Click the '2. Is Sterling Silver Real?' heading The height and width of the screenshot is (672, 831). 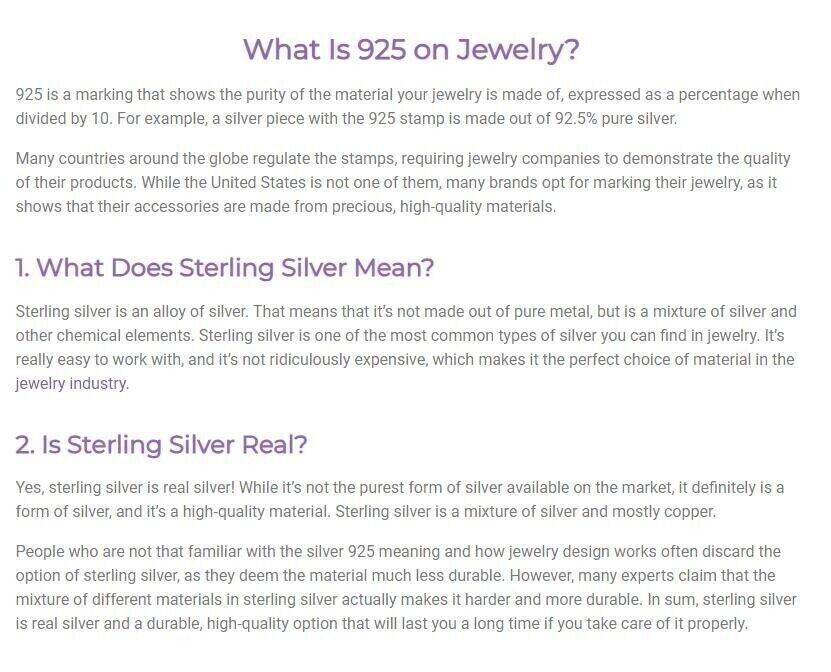(161, 444)
